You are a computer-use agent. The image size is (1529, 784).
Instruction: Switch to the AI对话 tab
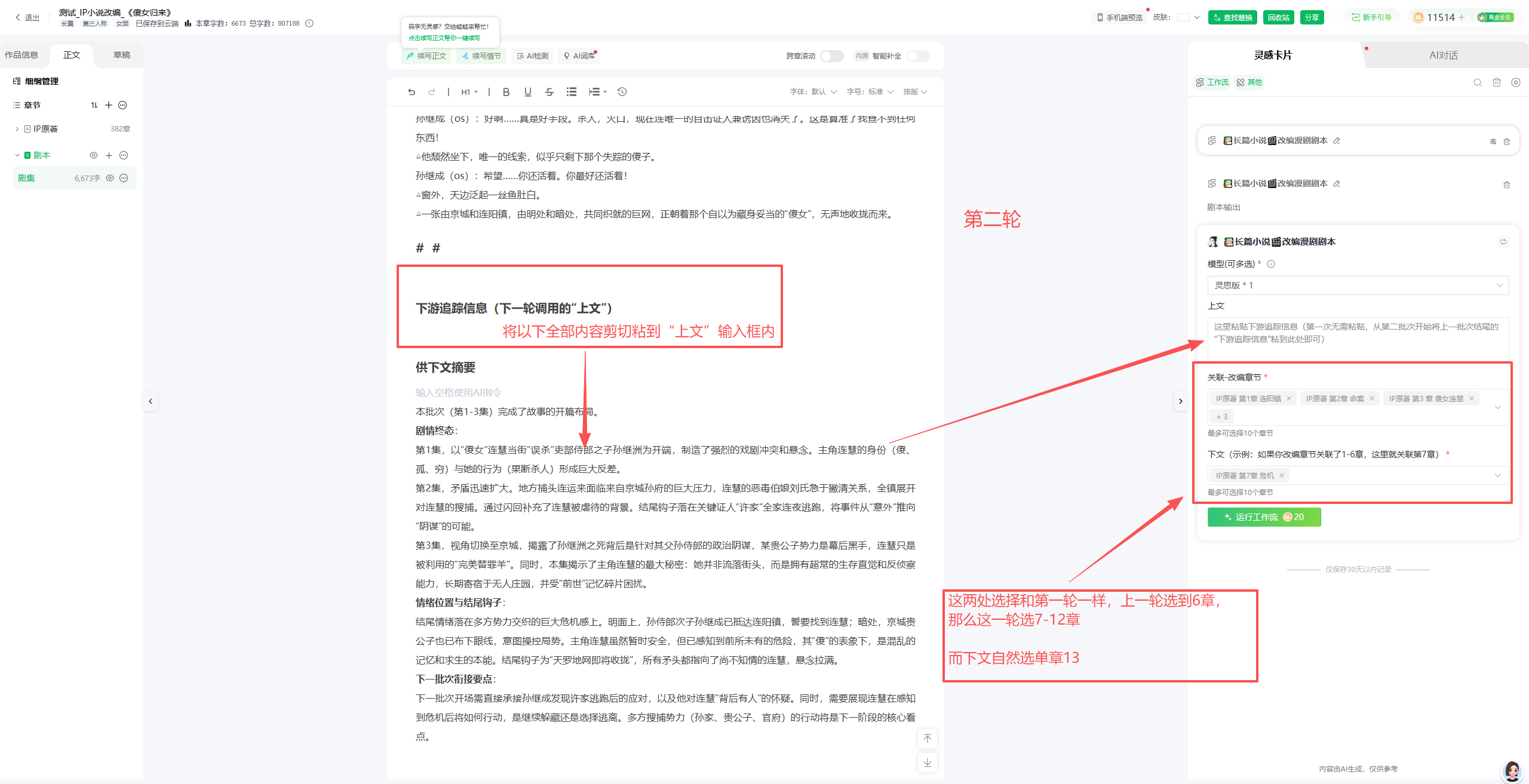click(1444, 55)
